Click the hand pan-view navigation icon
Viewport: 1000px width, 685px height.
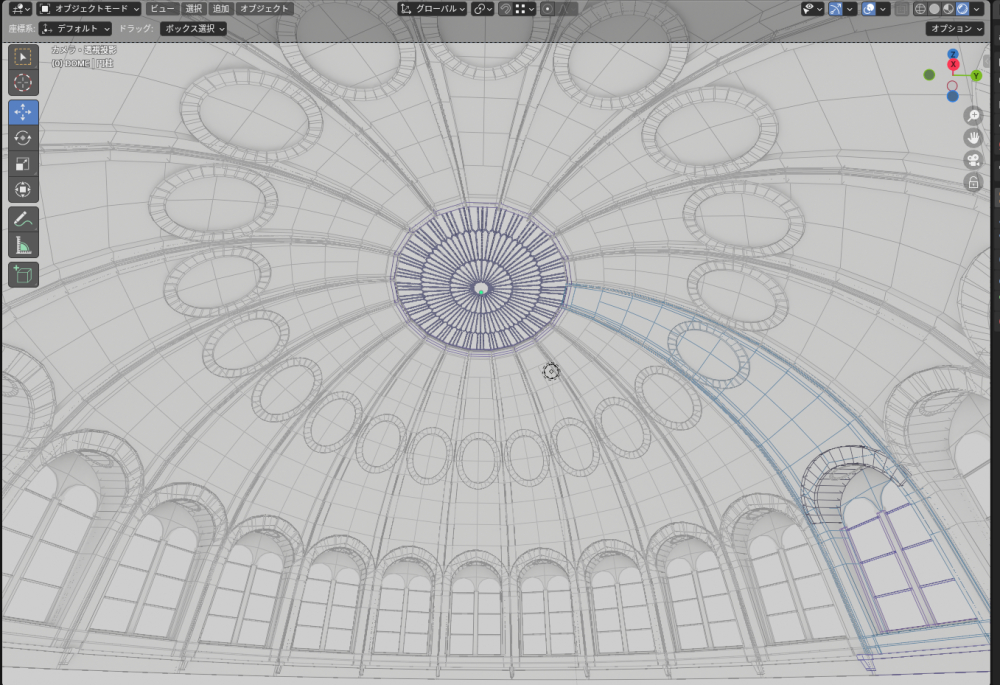[973, 138]
